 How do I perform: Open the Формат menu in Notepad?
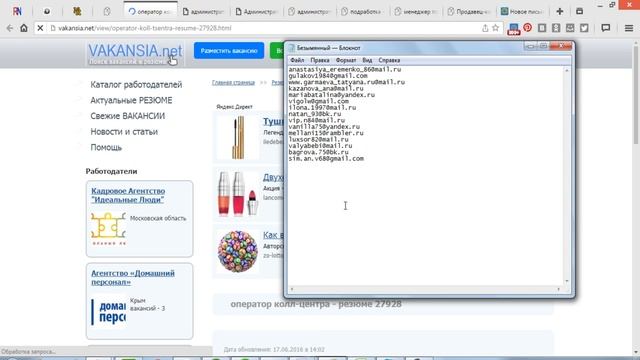346,60
